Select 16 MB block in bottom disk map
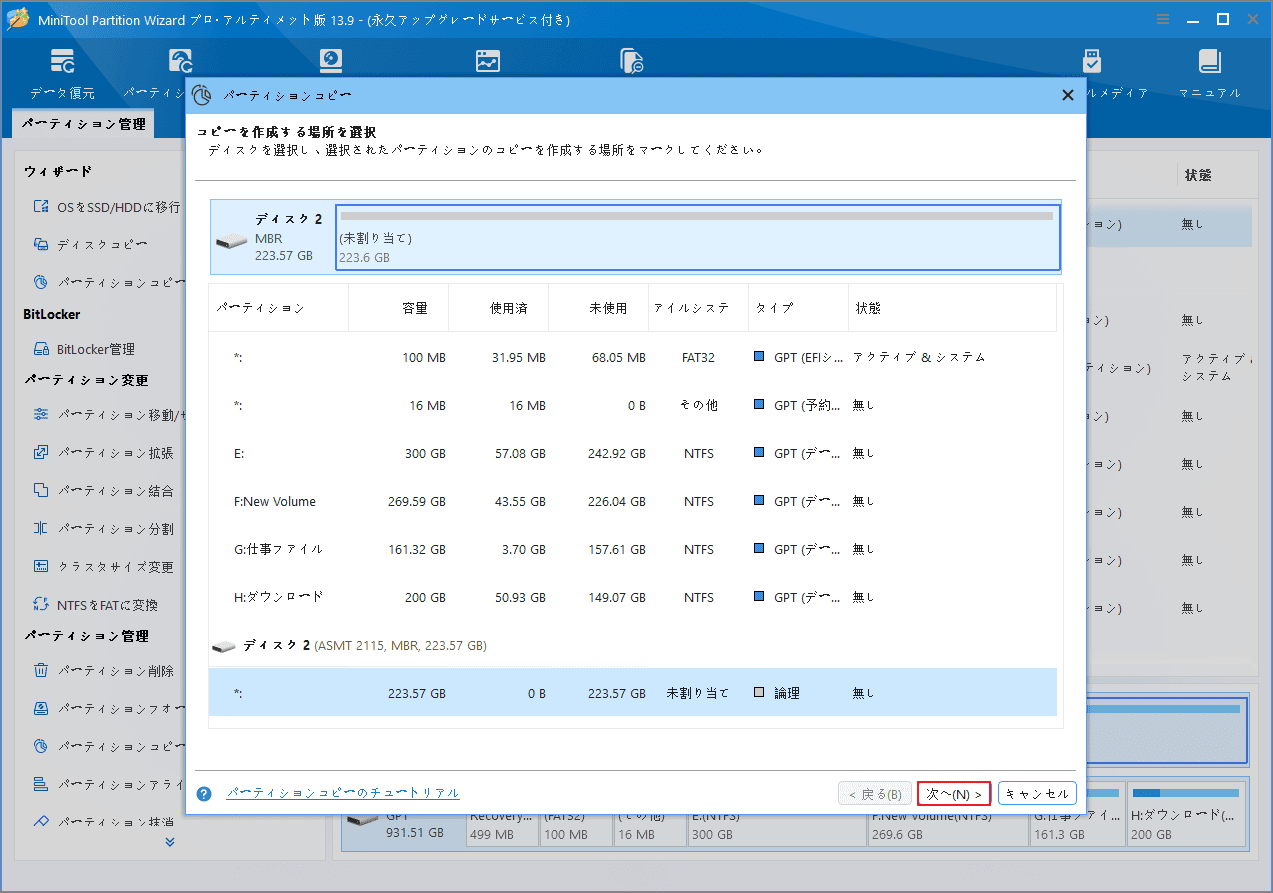The height and width of the screenshot is (893, 1273). pyautogui.click(x=649, y=827)
